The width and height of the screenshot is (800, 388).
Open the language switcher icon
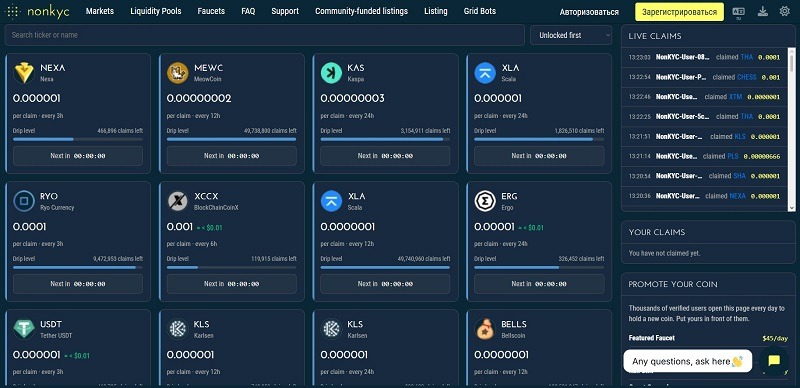click(x=738, y=12)
